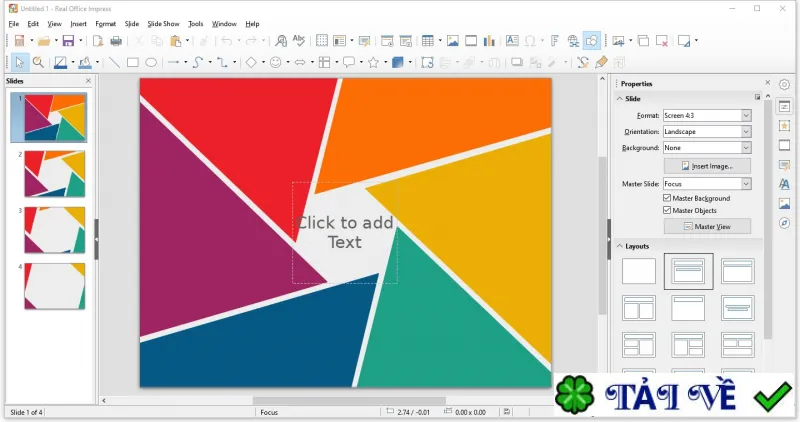The width and height of the screenshot is (800, 422).
Task: Select slide 3 thumbnail in Slides panel
Action: 55,230
